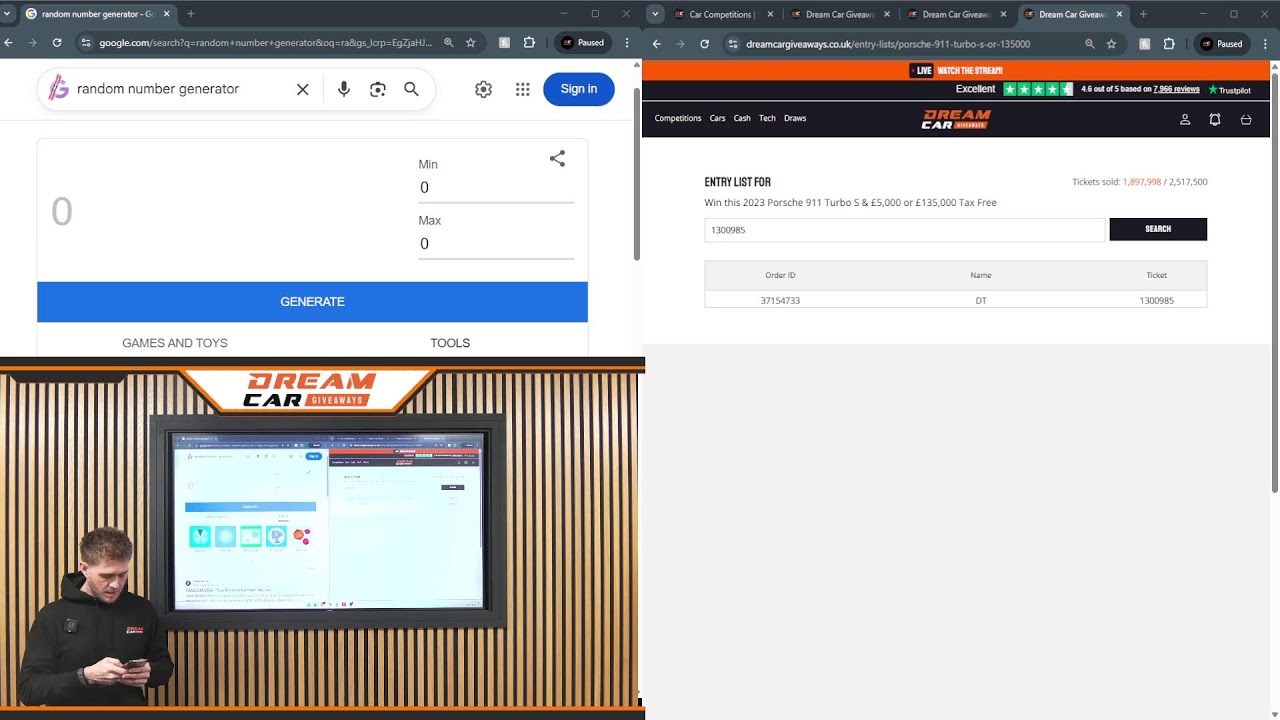This screenshot has width=1280, height=720.
Task: Go back in the Dream Car window
Action: pyautogui.click(x=656, y=44)
